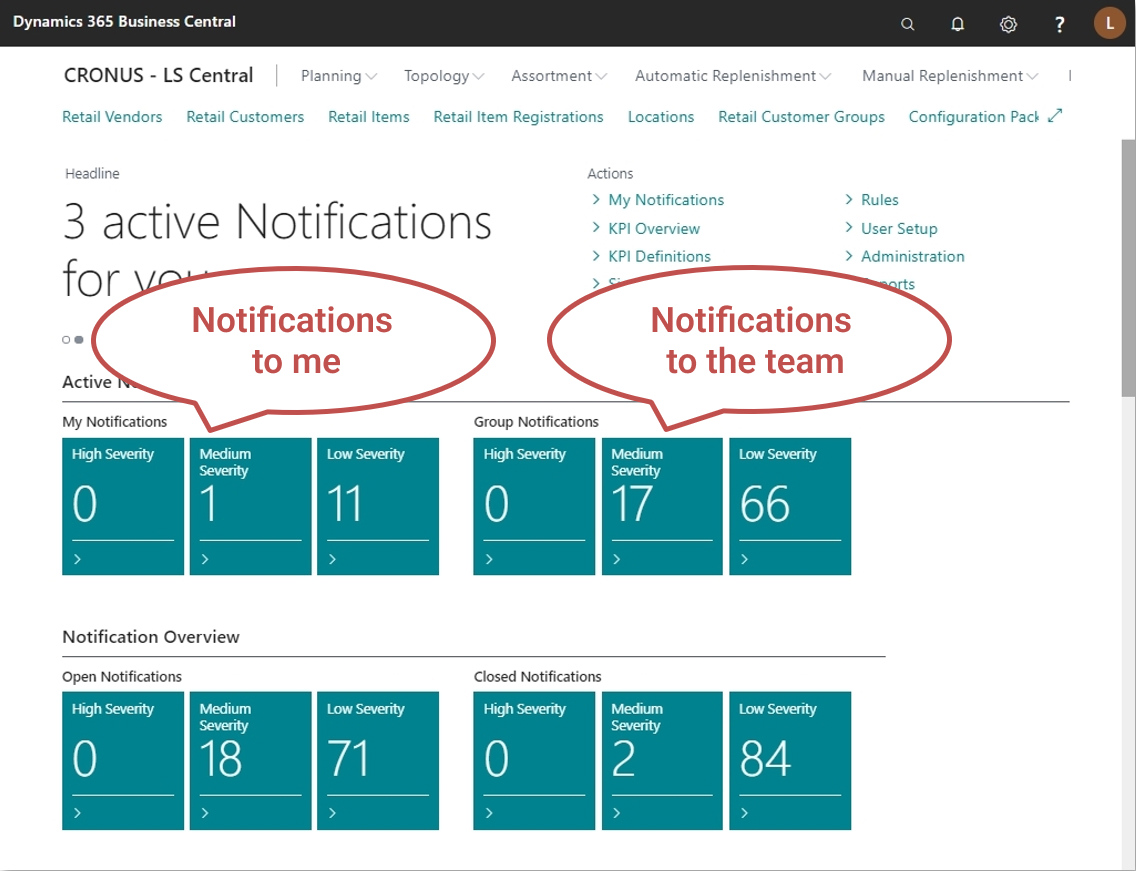The width and height of the screenshot is (1136, 871).
Task: Open Retail Customers list
Action: (x=245, y=117)
